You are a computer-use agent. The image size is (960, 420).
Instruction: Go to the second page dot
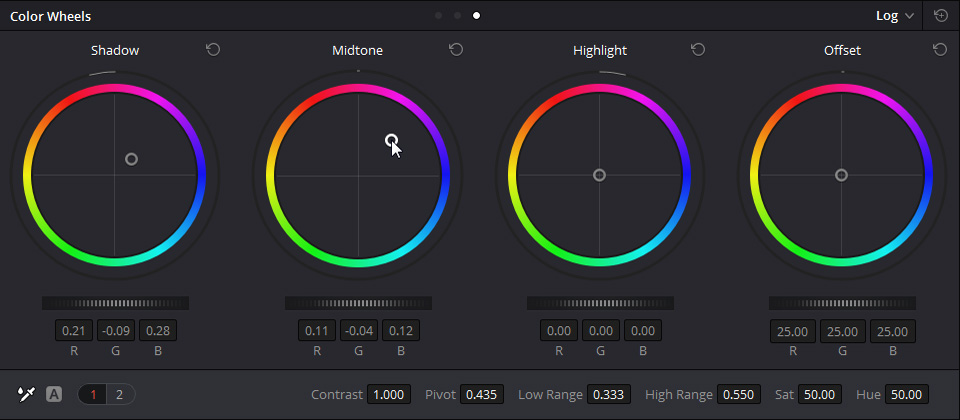click(457, 16)
